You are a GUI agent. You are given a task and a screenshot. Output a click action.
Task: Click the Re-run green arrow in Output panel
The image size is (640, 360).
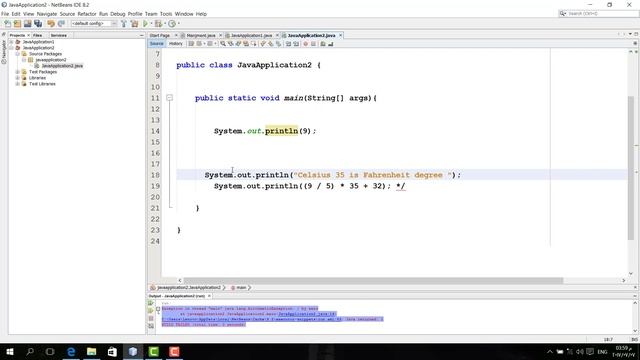point(151,303)
